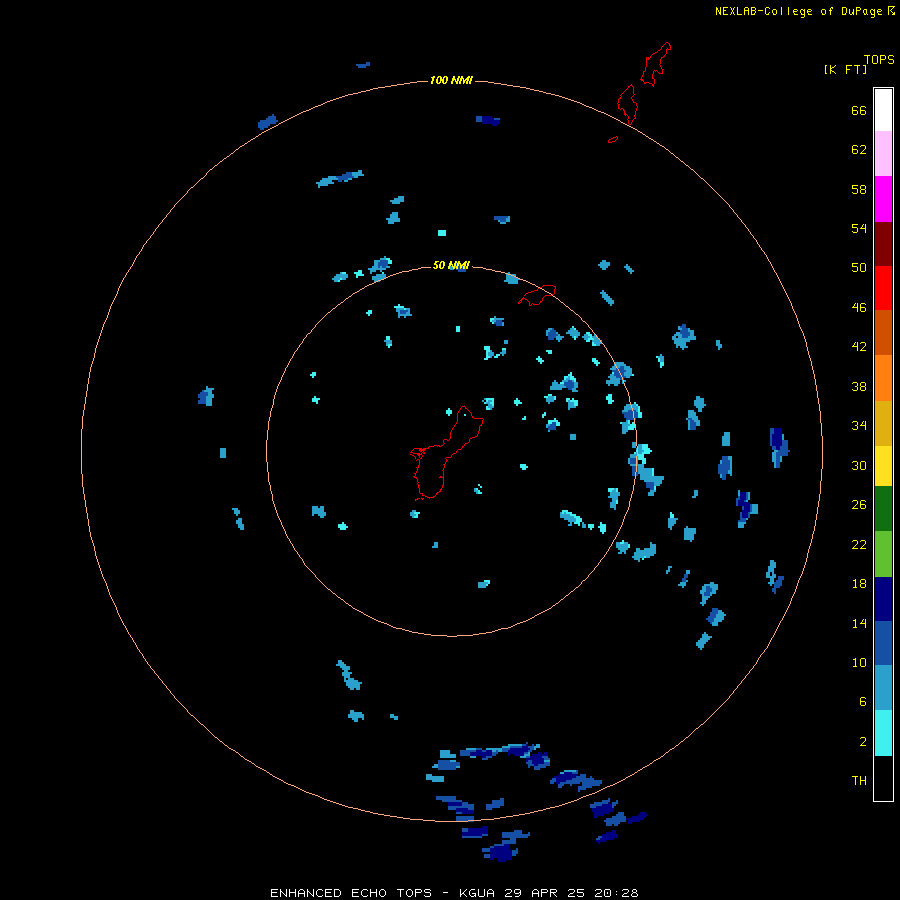Select the light pink legend swatch

pos(883,153)
